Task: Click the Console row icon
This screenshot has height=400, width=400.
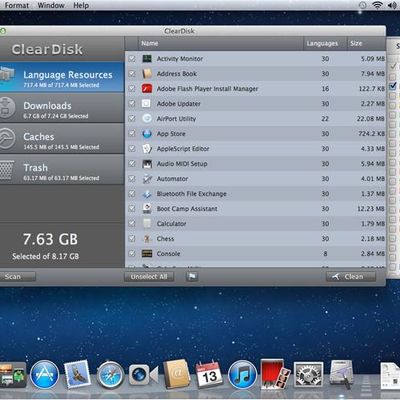Action: (x=147, y=254)
